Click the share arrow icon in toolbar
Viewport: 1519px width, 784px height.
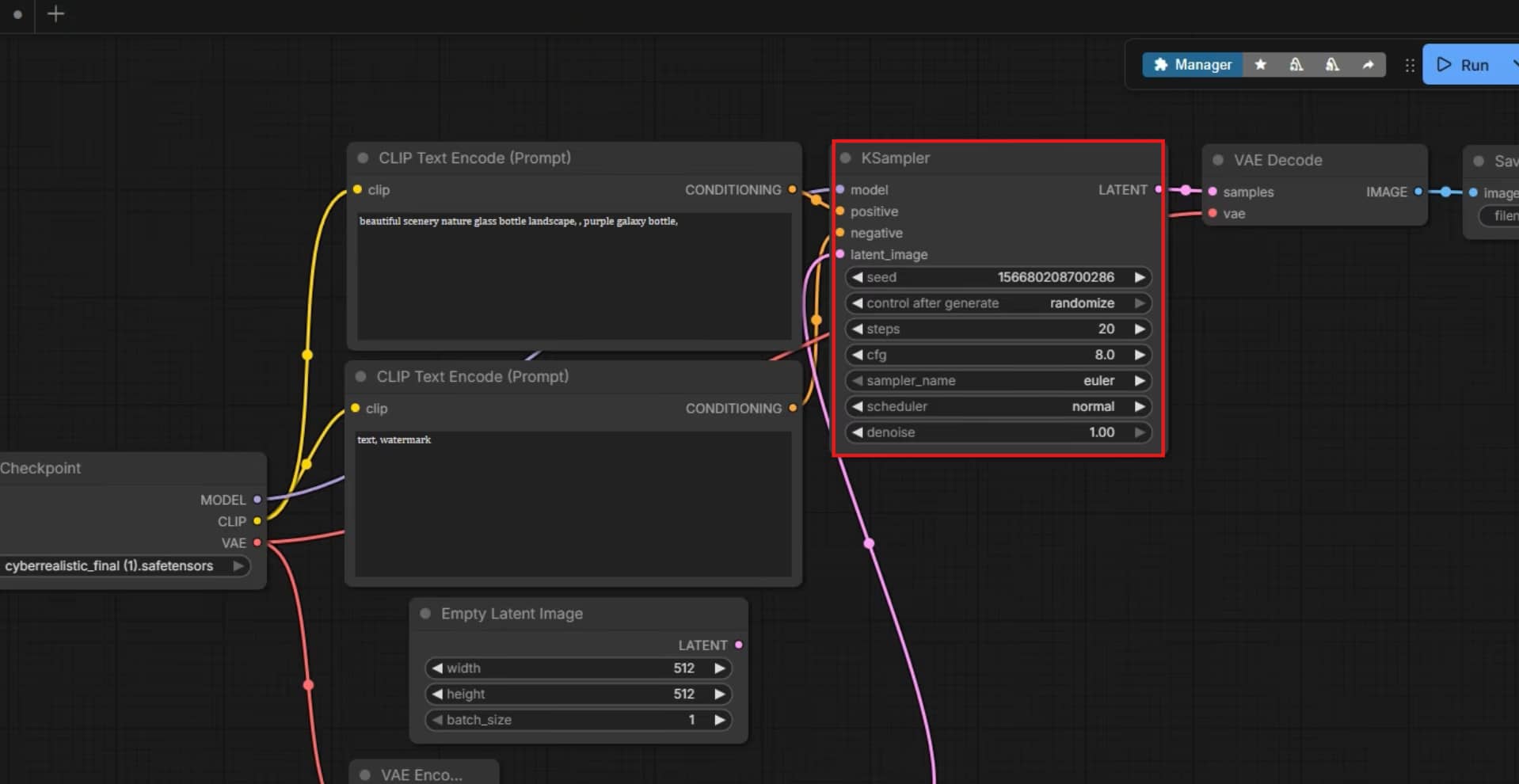[x=1368, y=65]
